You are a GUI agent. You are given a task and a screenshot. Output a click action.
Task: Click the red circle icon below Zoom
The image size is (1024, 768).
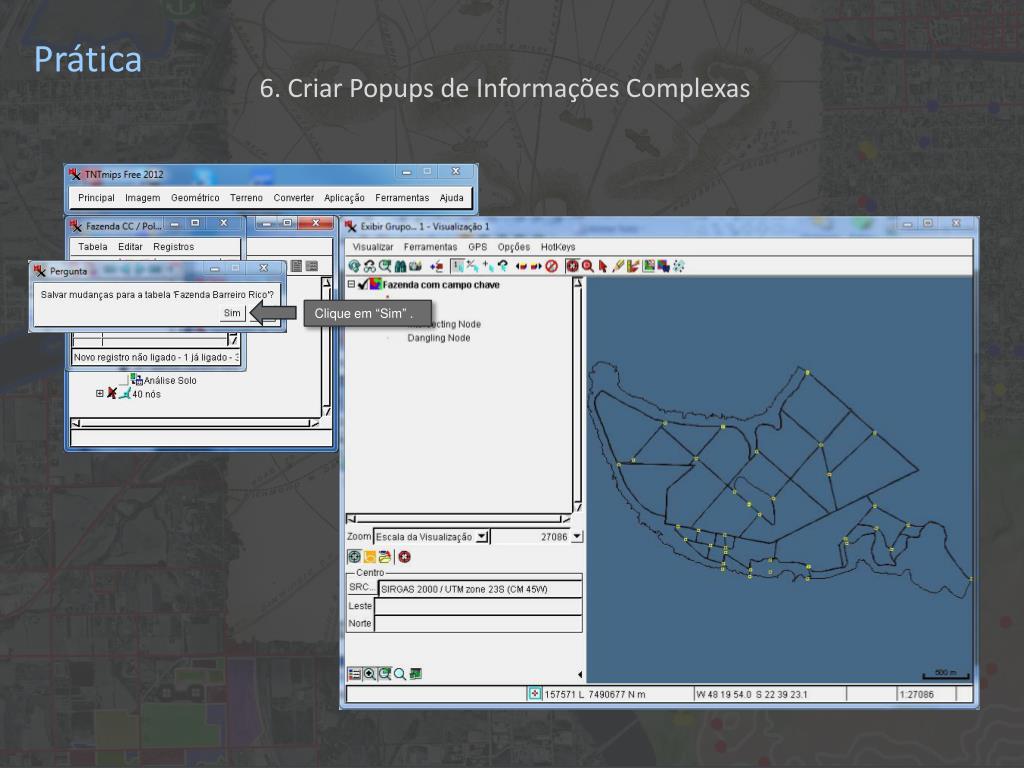404,557
